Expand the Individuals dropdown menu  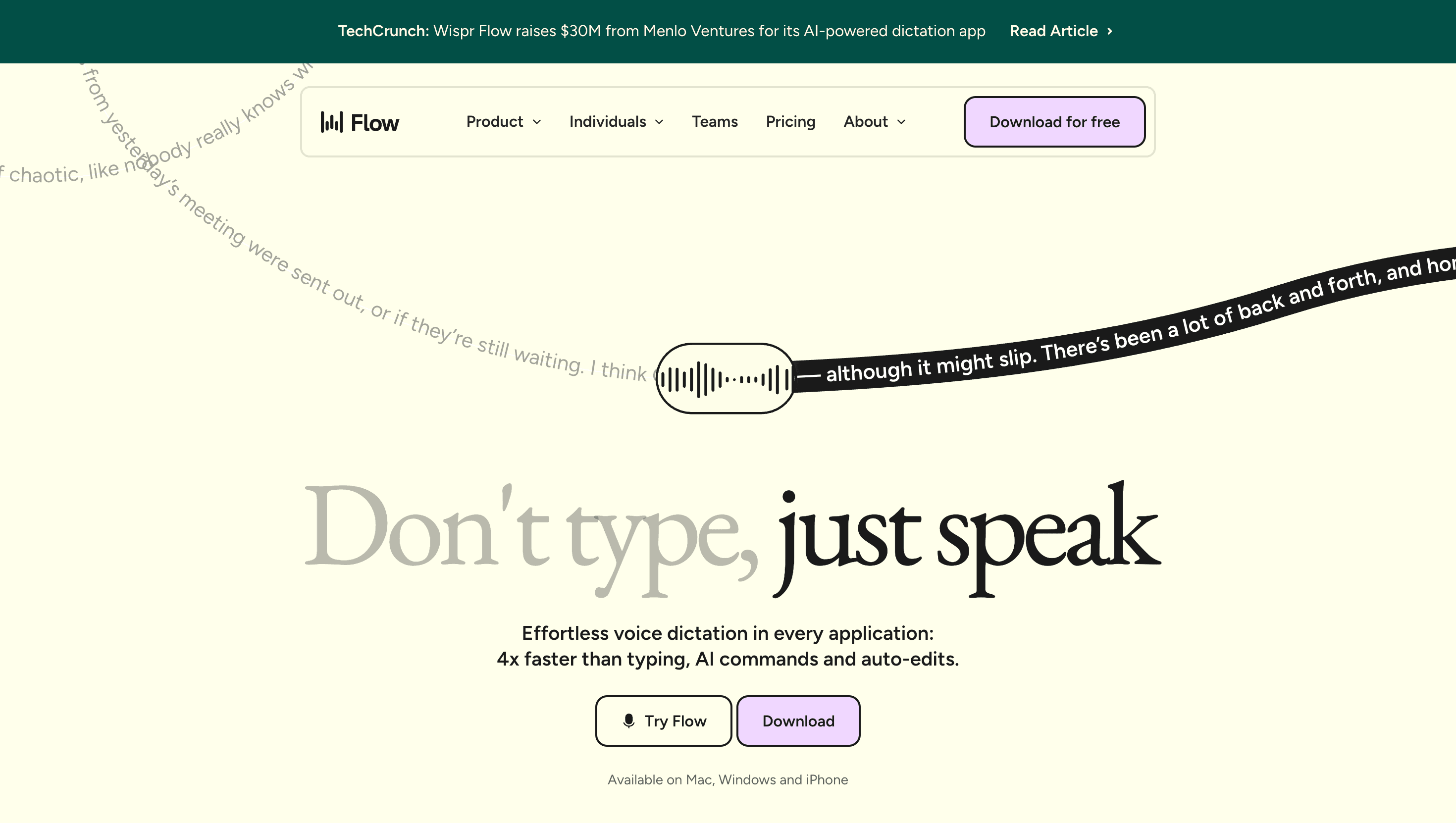616,121
